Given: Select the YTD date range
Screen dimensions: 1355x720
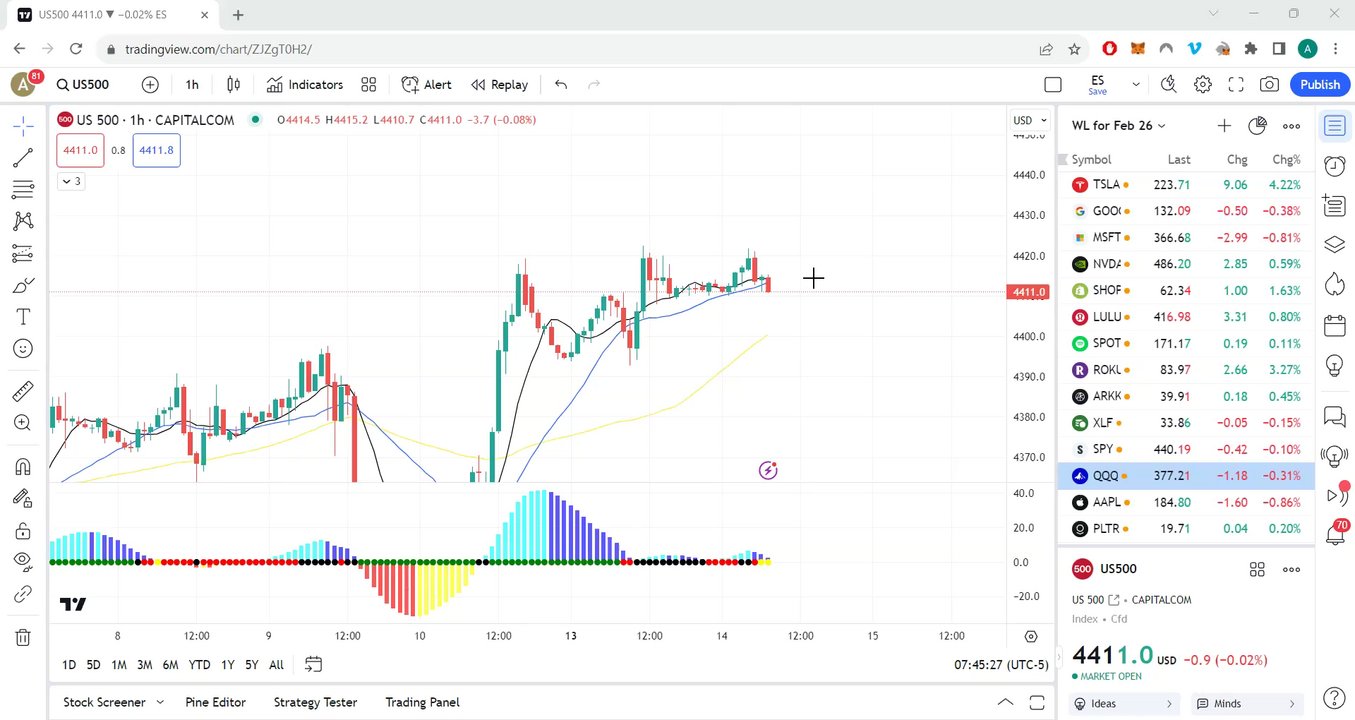Looking at the screenshot, I should 199,665.
